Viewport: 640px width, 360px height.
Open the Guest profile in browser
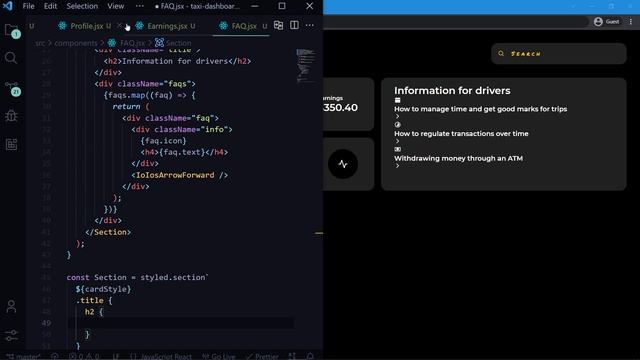607,22
